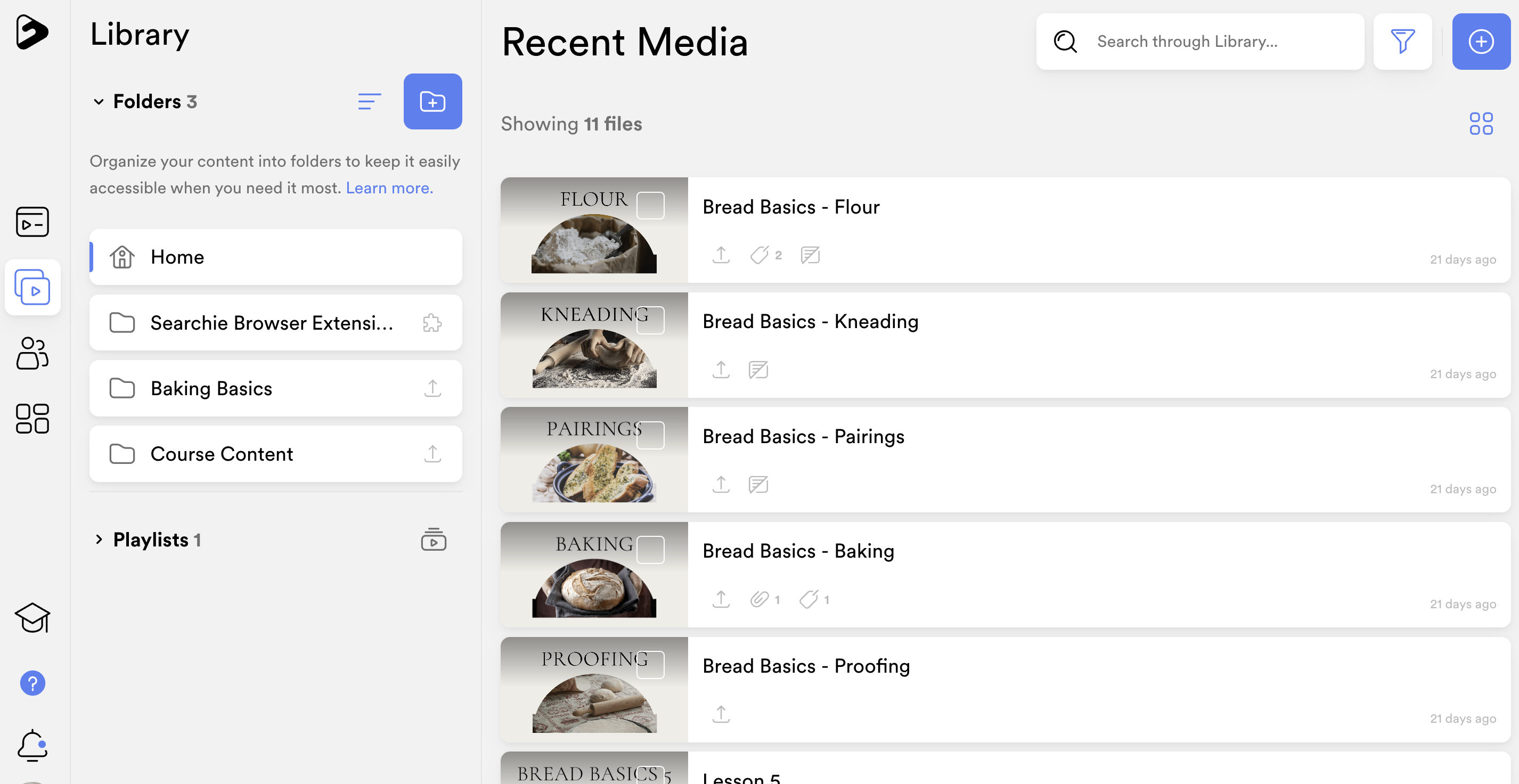Viewport: 1519px width, 784px height.
Task: Open the apps grid sidebar icon
Action: click(x=32, y=419)
